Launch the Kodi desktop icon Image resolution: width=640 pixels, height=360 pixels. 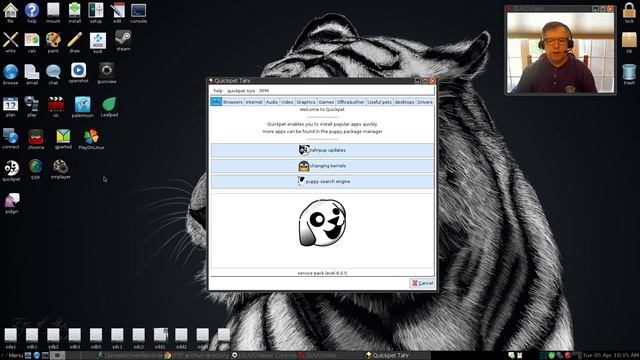click(98, 42)
